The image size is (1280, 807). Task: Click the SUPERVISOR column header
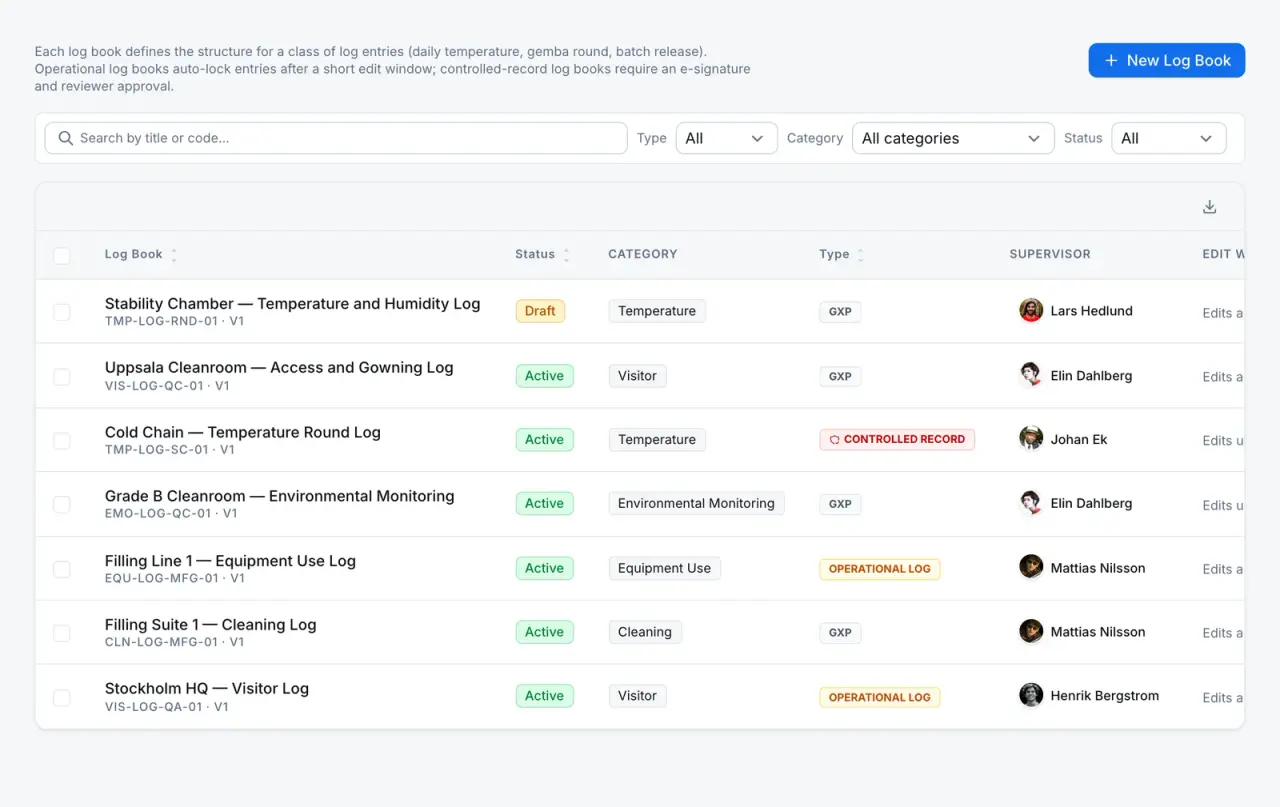1050,254
